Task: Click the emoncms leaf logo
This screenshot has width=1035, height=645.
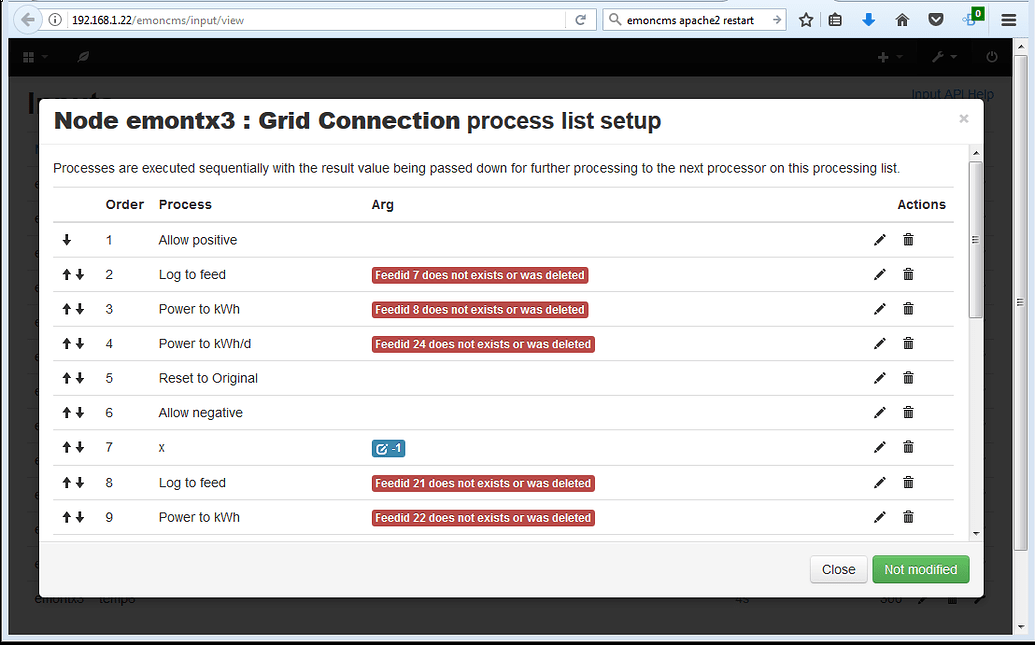Action: pyautogui.click(x=83, y=57)
